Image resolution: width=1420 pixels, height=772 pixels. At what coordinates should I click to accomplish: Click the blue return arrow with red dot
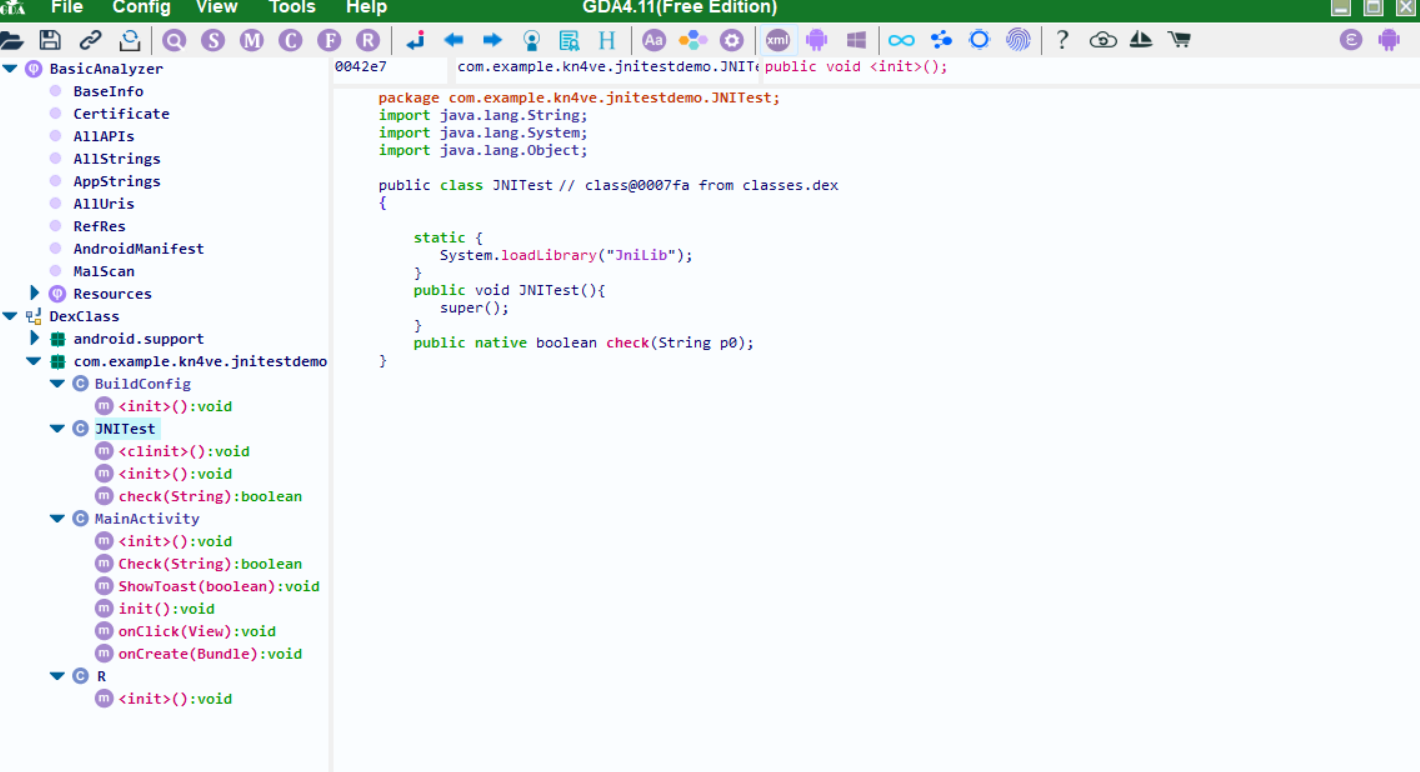[415, 40]
